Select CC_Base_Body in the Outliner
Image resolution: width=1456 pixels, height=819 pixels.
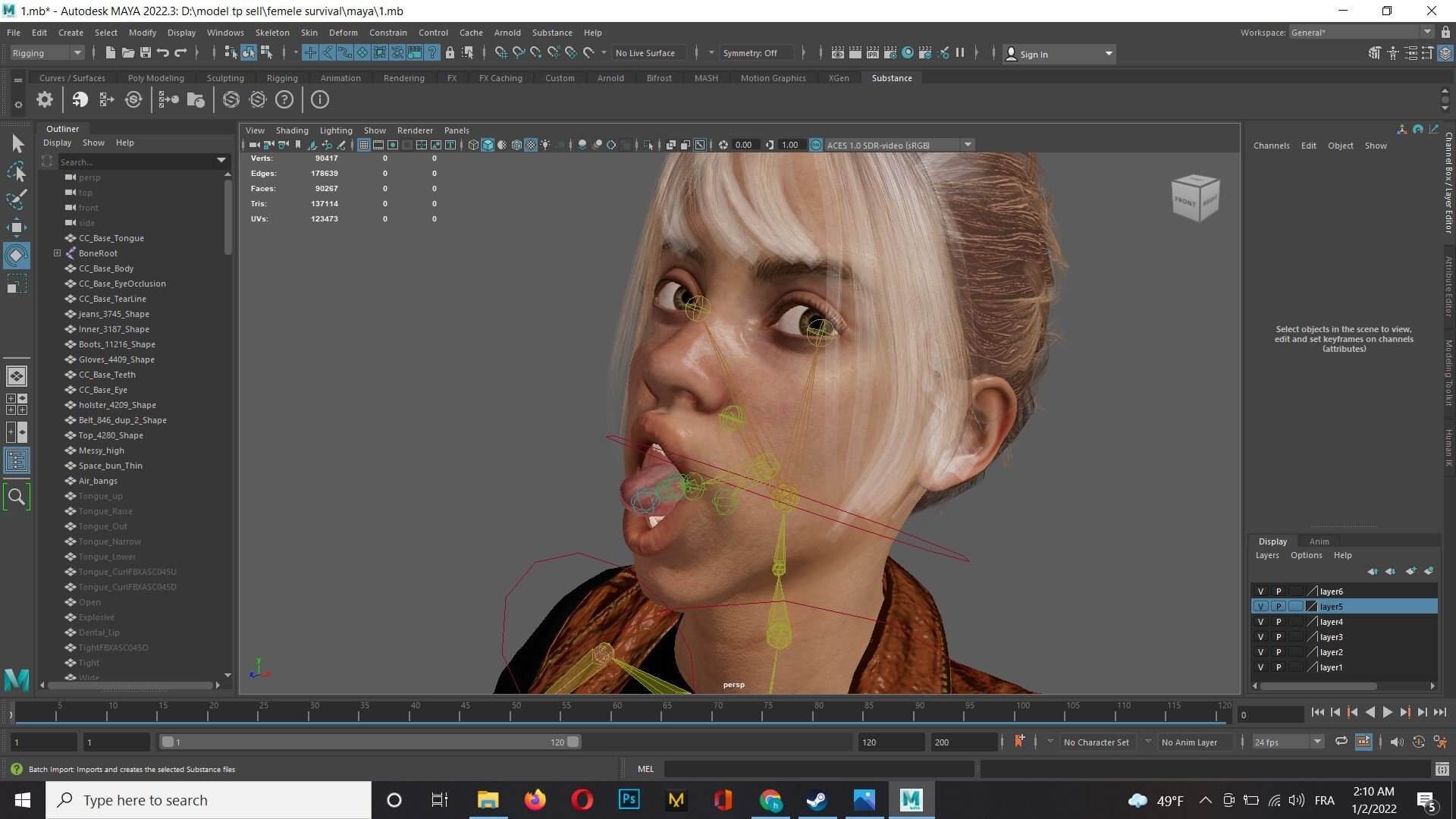(106, 268)
